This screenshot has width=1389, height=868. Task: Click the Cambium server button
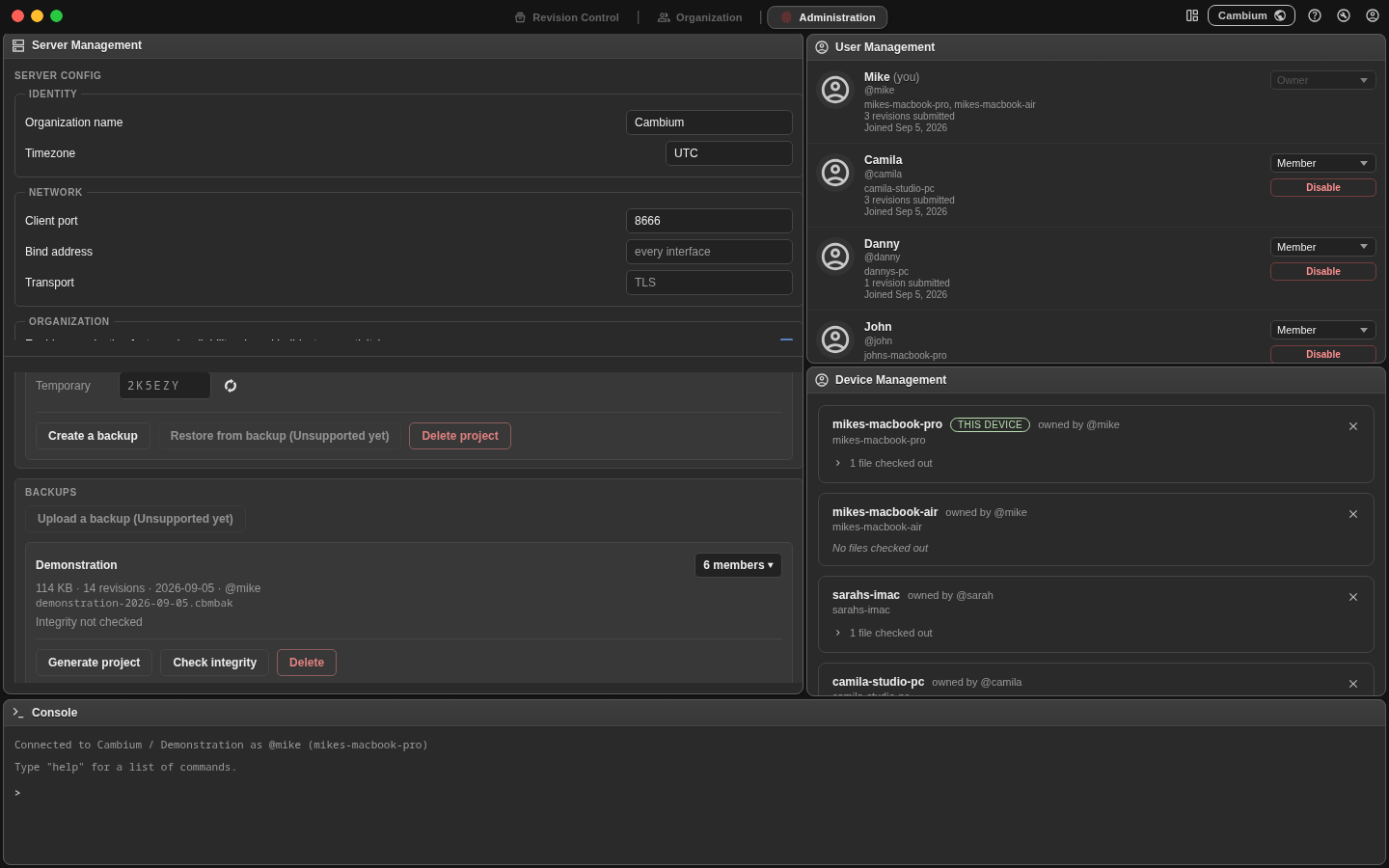coord(1251,15)
